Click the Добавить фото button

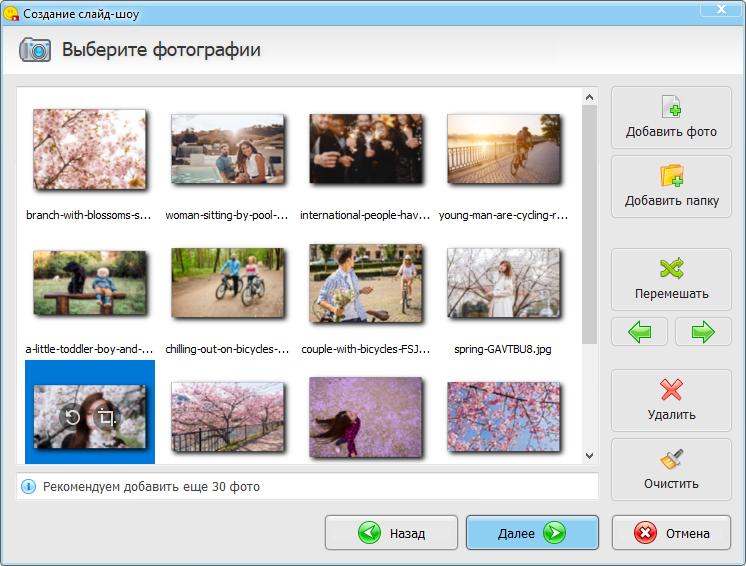pos(671,117)
